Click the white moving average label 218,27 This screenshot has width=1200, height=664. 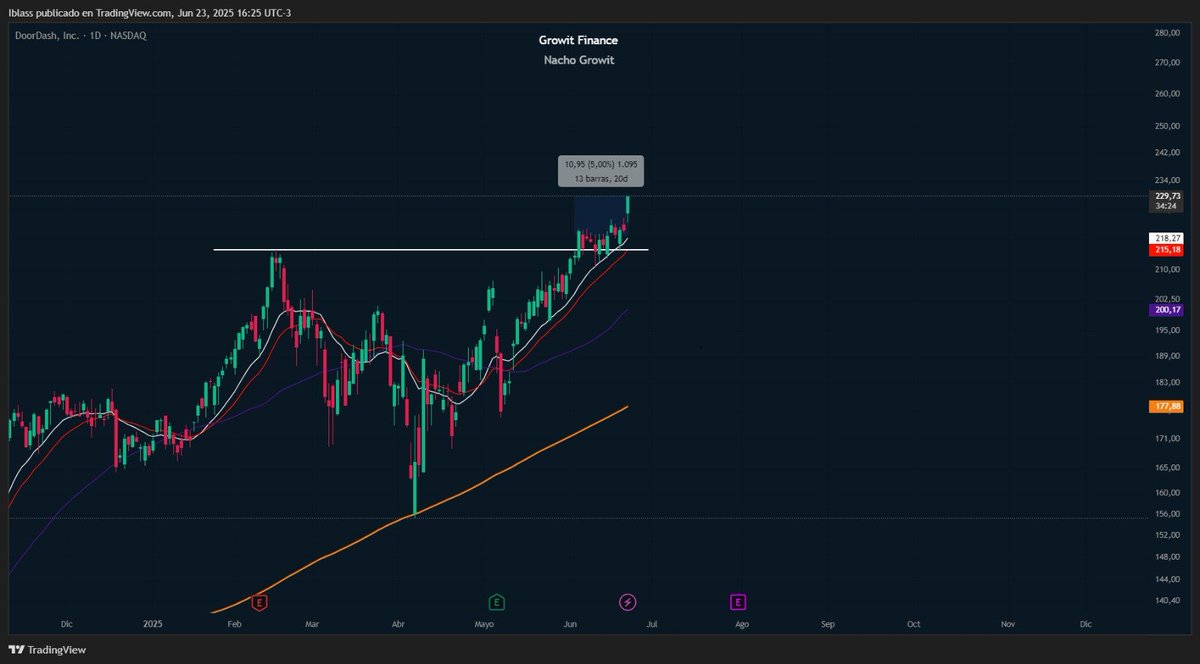(1168, 239)
